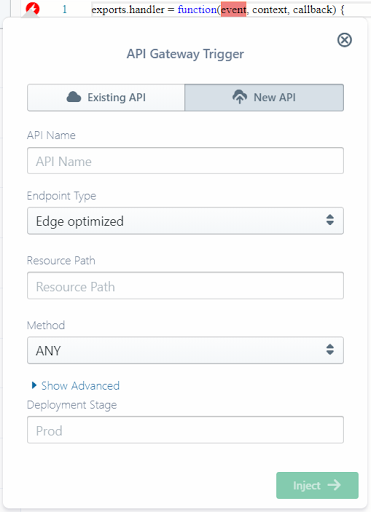Open the Endpoint Type dropdown
This screenshot has width=371, height=512.
coord(185,221)
